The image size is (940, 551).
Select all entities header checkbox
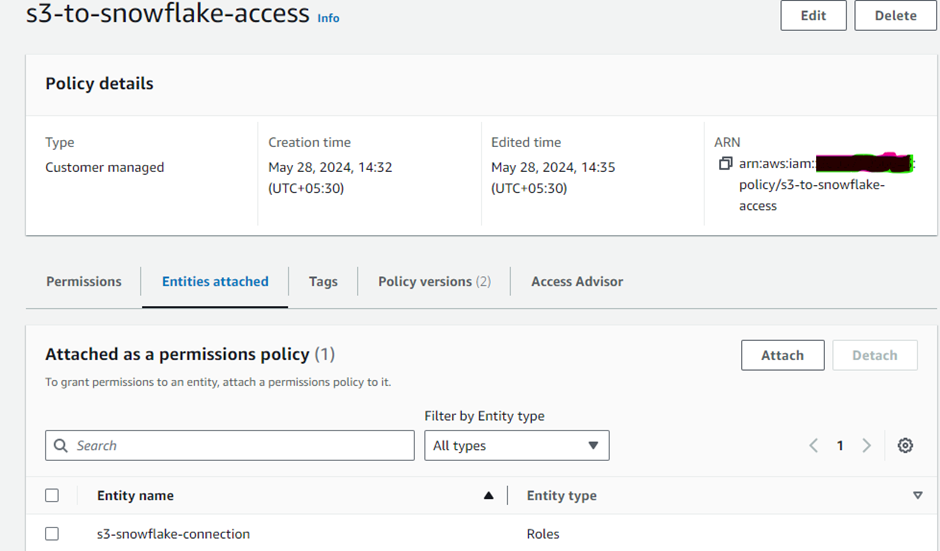[52, 496]
